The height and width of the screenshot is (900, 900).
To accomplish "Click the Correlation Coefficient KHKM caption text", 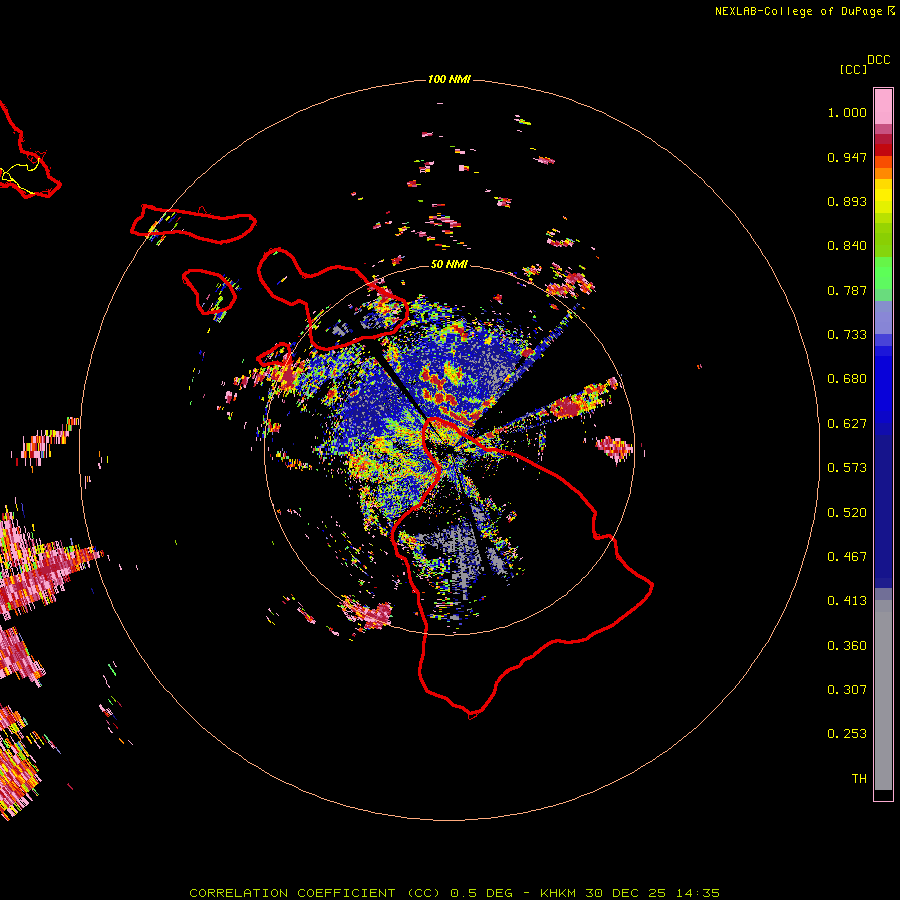I will [454, 893].
